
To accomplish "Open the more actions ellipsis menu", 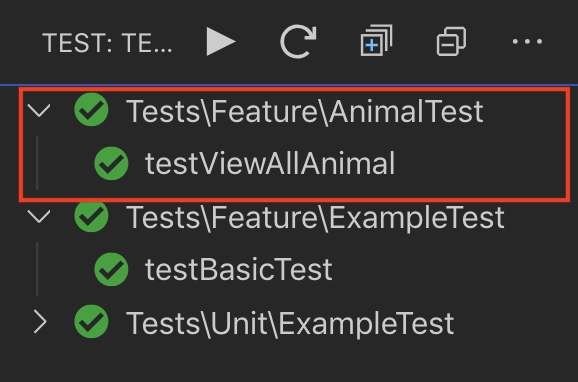I will point(527,41).
